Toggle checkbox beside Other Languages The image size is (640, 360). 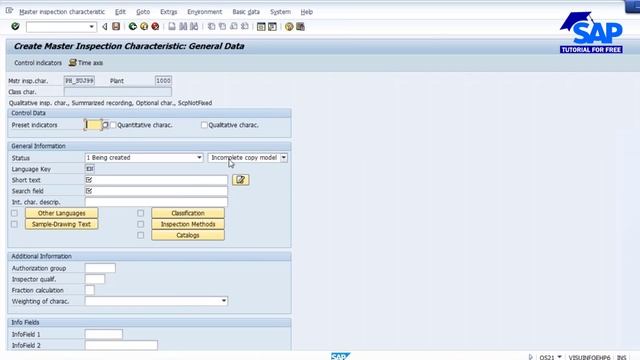coord(14,213)
